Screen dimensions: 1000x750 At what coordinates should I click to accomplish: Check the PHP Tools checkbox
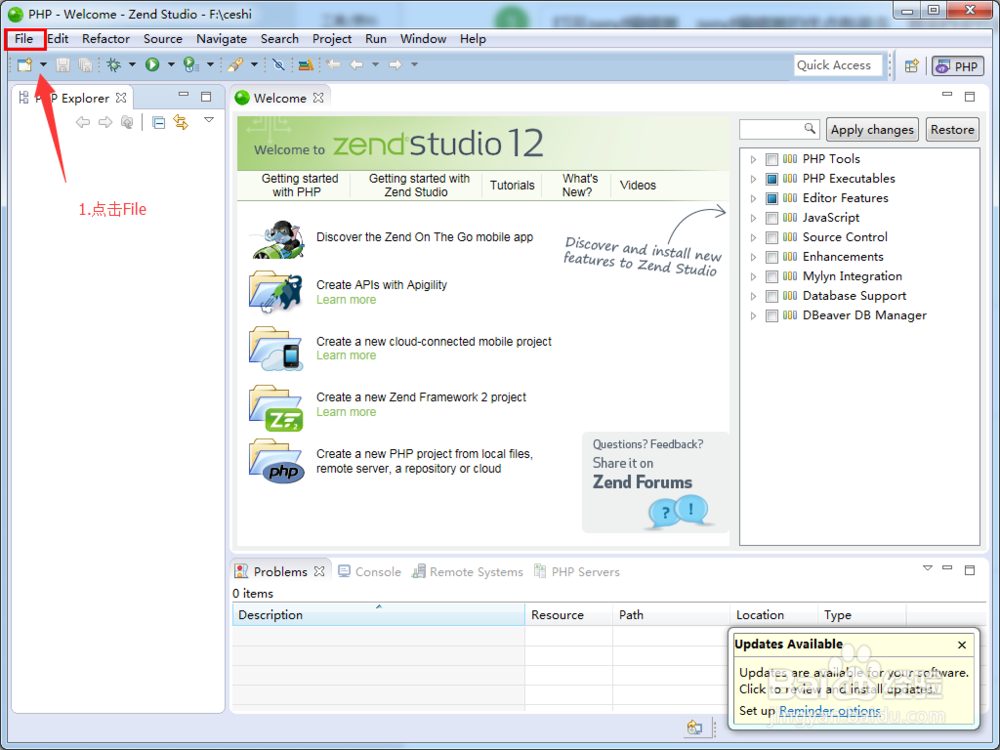772,159
